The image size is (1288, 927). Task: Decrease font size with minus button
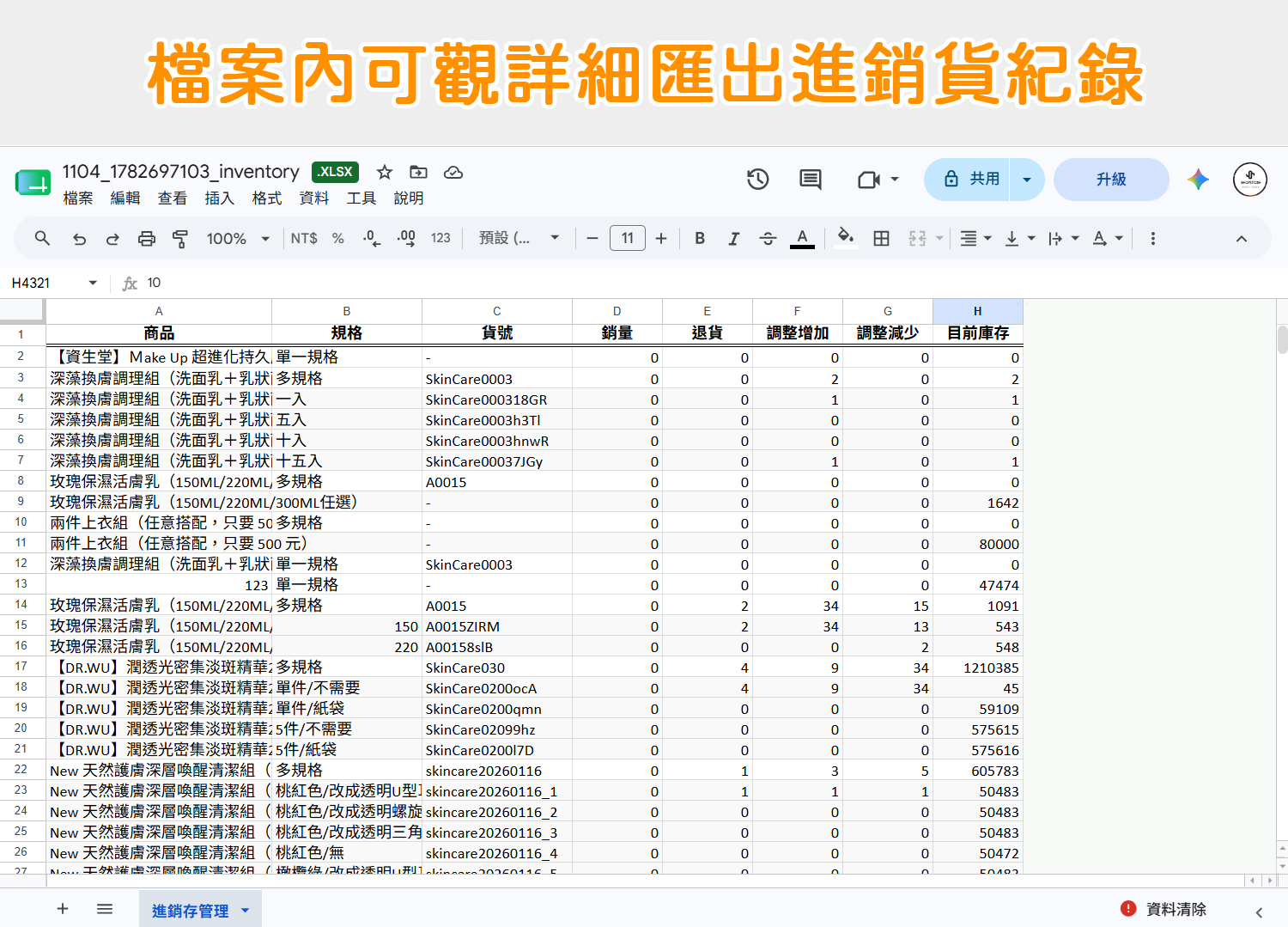coord(592,238)
